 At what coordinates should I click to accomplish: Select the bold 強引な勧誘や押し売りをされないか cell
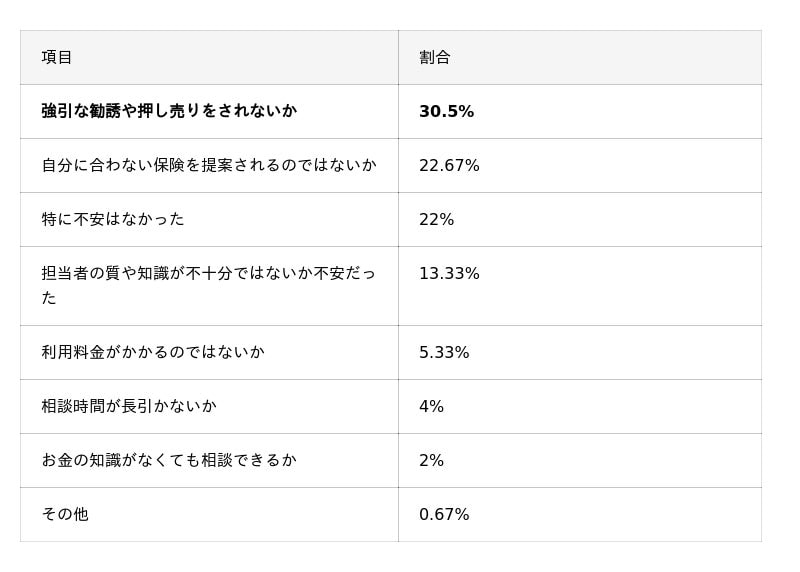169,111
